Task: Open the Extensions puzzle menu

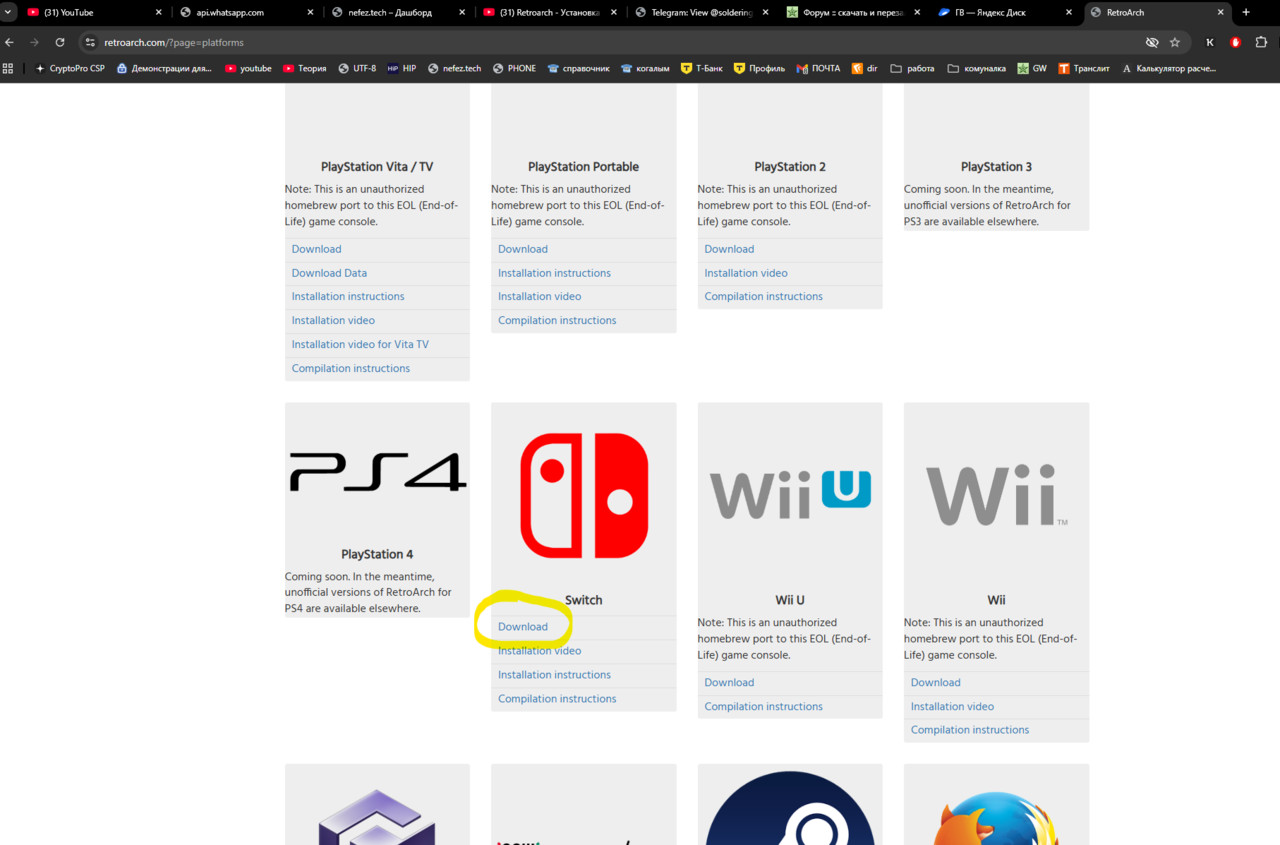Action: coord(1261,43)
